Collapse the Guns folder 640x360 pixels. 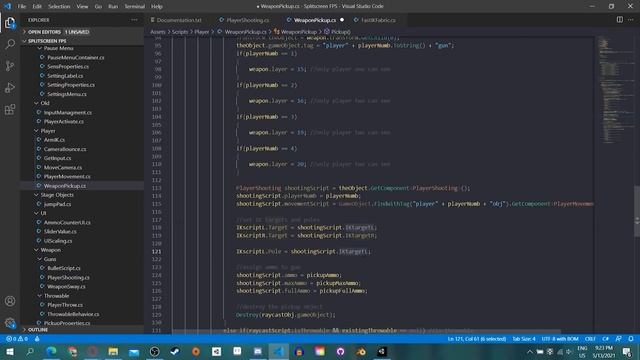tap(50, 259)
